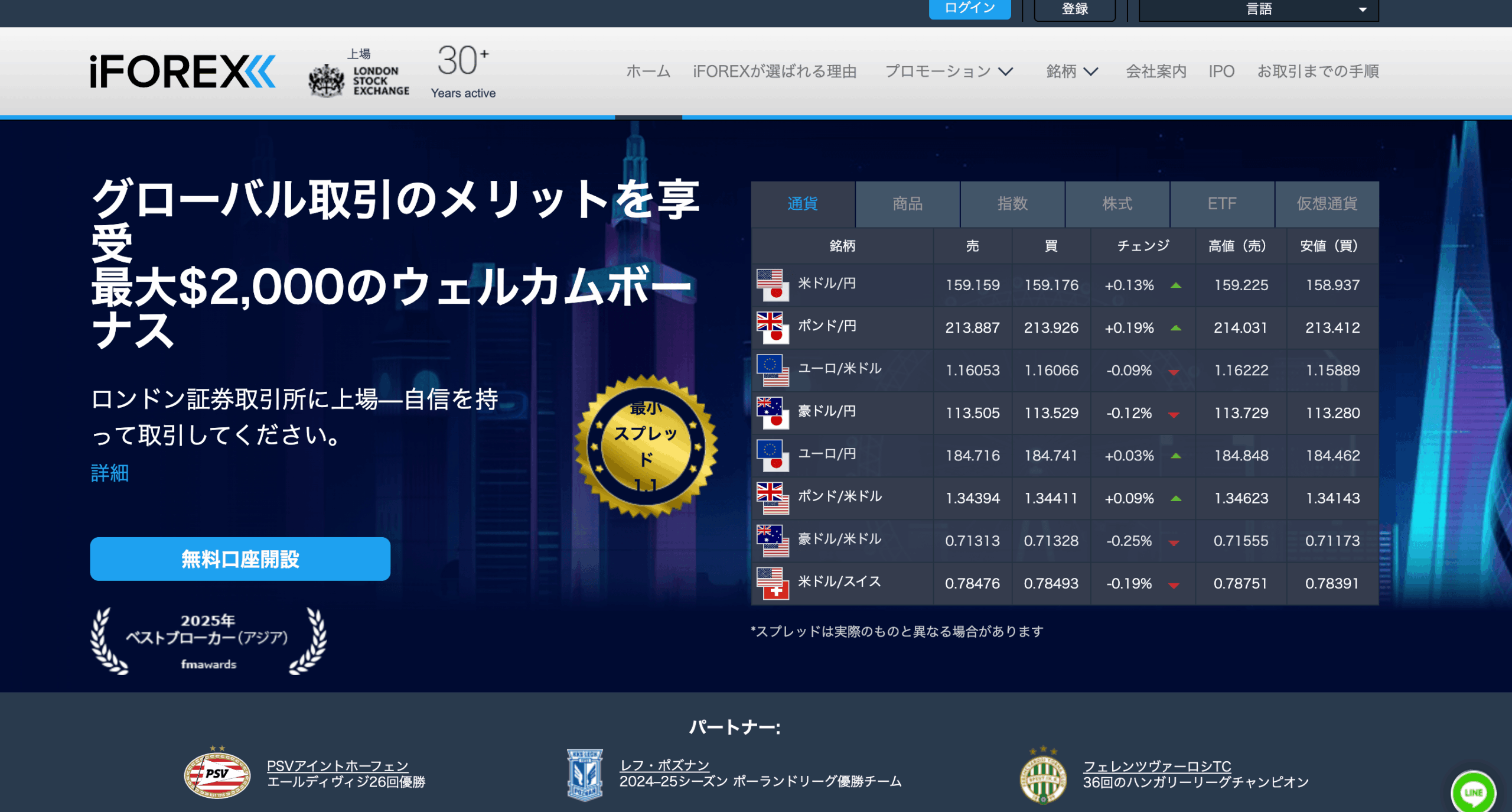Click the low value 0.78391
The image size is (1512, 812).
(1332, 583)
